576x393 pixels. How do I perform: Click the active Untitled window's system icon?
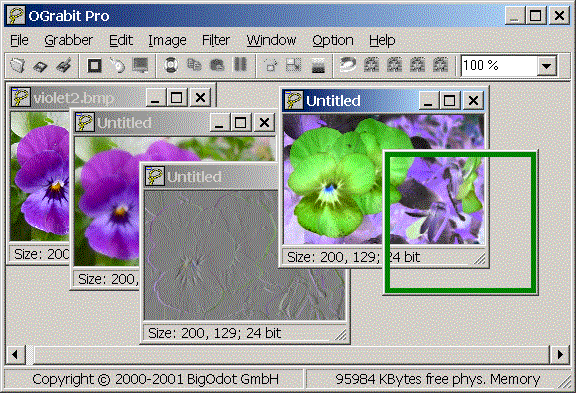294,100
